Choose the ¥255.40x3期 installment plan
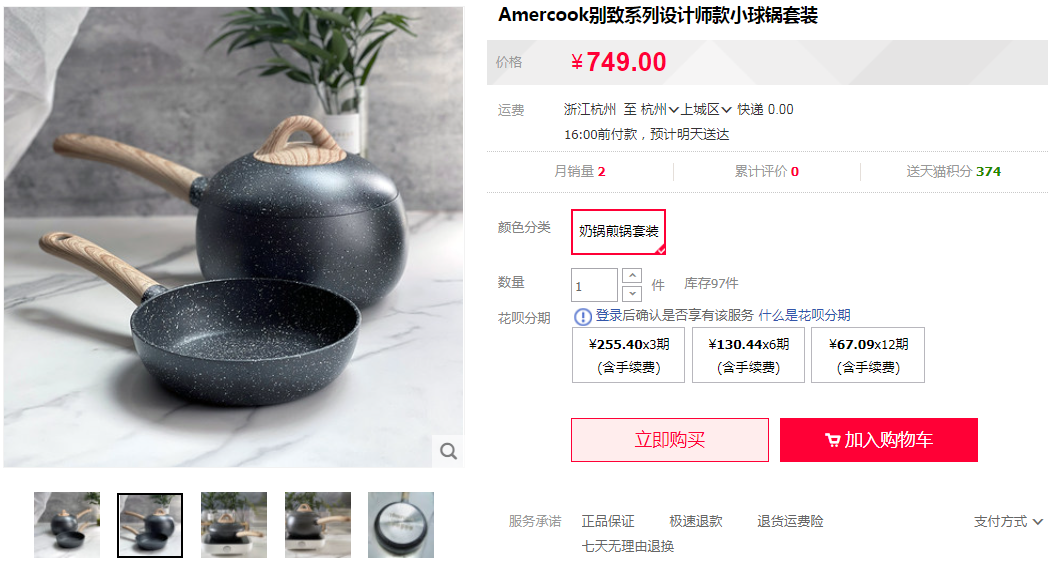 [629, 355]
